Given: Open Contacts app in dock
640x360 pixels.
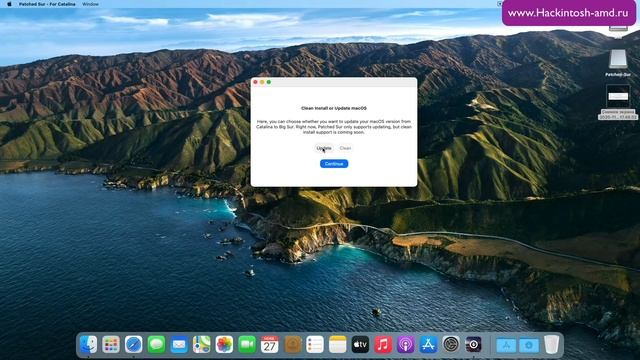Looking at the screenshot, I should point(292,344).
